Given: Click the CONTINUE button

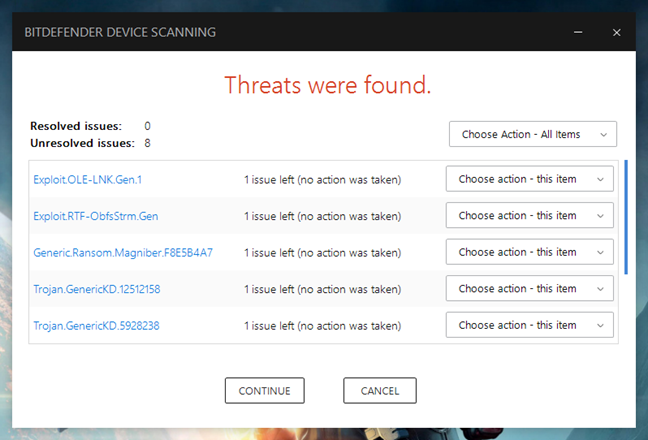Looking at the screenshot, I should [264, 390].
